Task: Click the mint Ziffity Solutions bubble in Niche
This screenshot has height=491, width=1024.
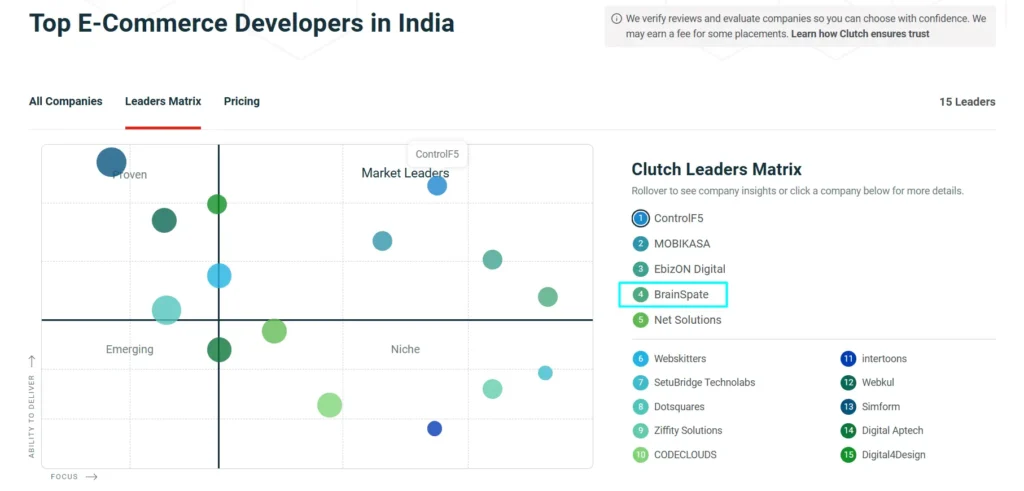Action: (x=492, y=389)
